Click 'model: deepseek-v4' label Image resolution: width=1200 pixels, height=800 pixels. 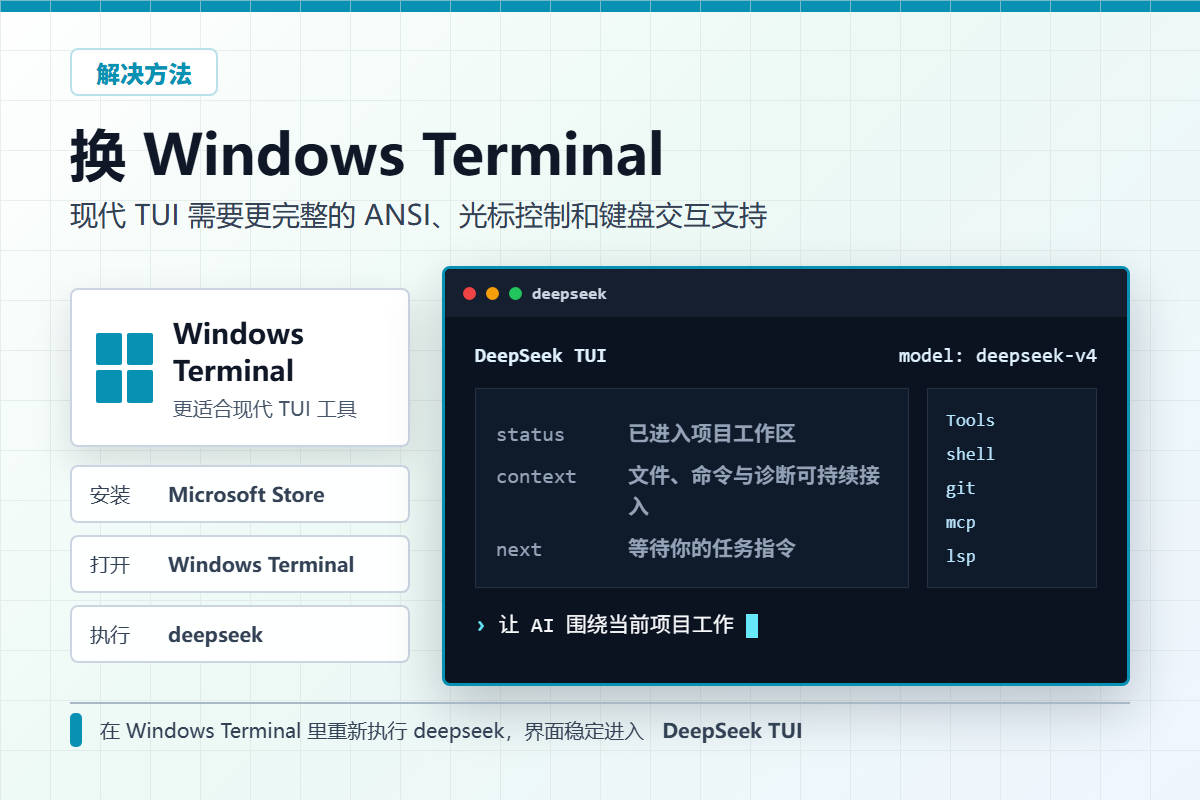997,356
